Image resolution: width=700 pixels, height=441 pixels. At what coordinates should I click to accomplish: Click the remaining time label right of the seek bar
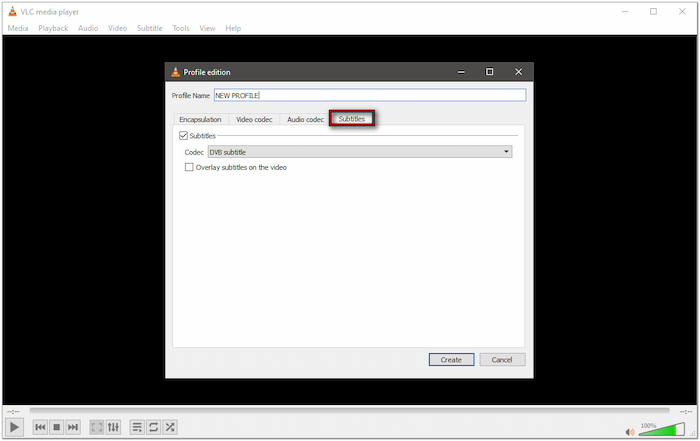point(686,412)
